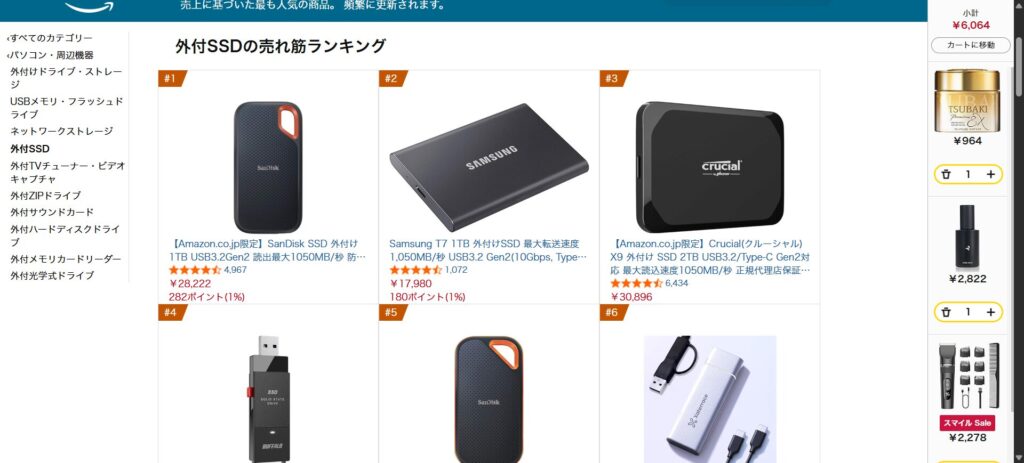Go back to すべてのカテゴリー

(50, 38)
